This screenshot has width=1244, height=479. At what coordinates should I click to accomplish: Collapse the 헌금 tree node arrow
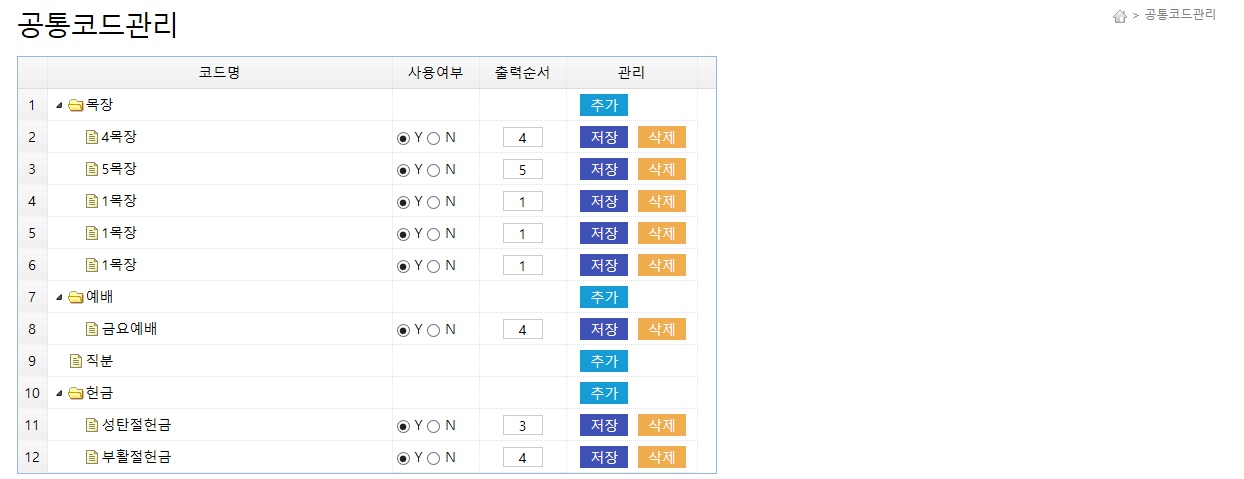pyautogui.click(x=59, y=394)
